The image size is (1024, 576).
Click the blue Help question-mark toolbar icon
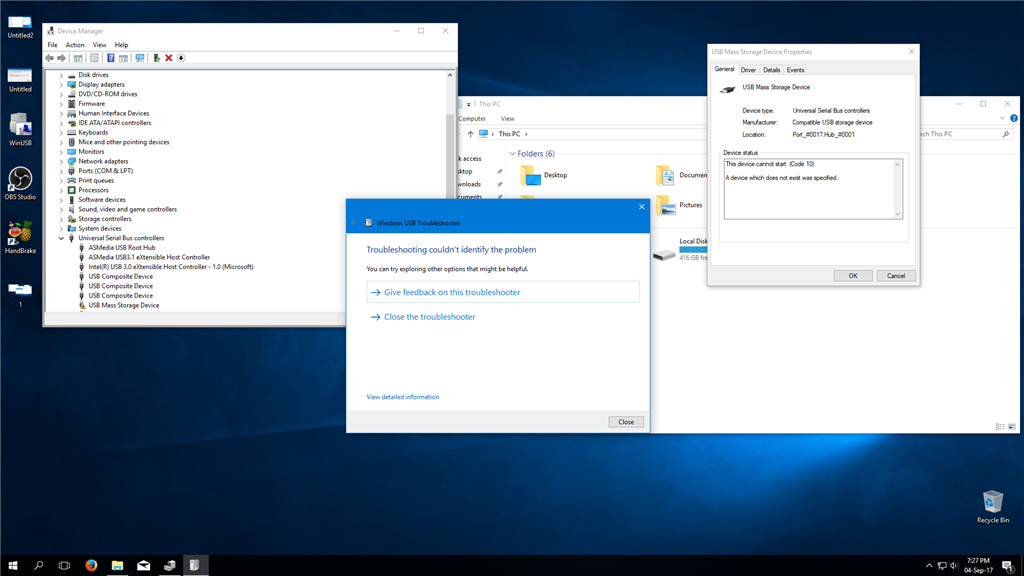pyautogui.click(x=110, y=58)
